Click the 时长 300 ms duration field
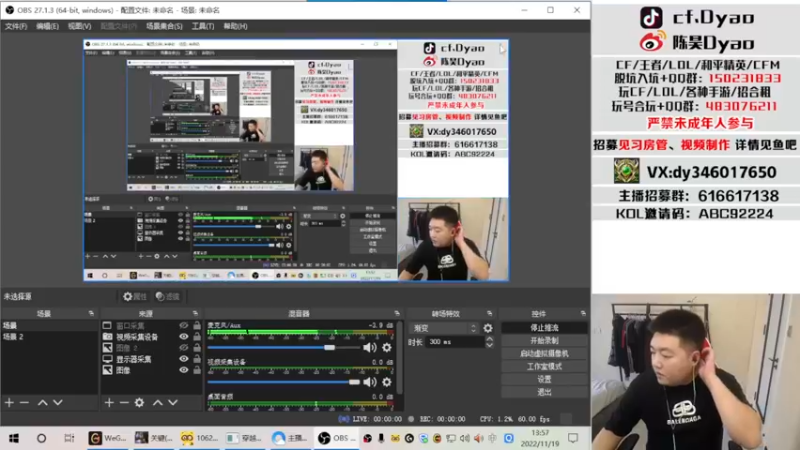This screenshot has width=800, height=450. tap(453, 342)
